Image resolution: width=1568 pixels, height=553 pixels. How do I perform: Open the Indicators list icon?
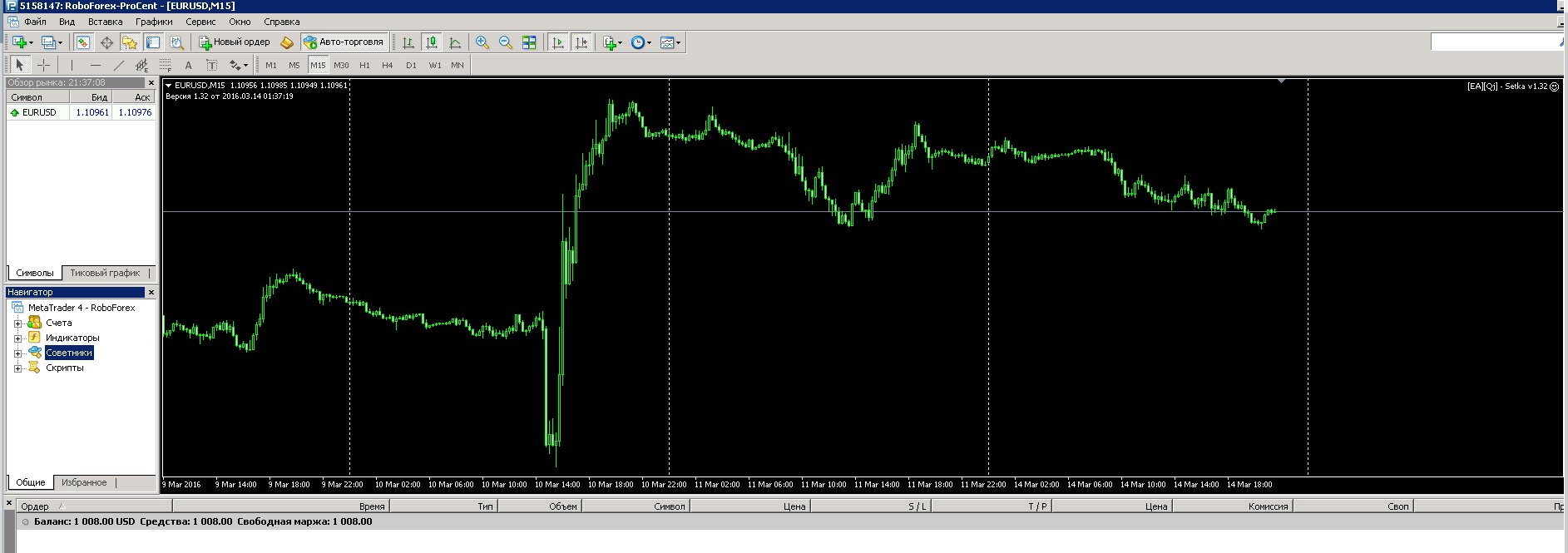(x=609, y=42)
